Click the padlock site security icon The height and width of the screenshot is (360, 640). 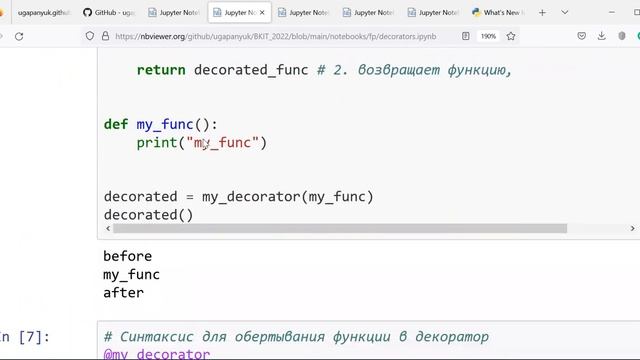[x=105, y=36]
